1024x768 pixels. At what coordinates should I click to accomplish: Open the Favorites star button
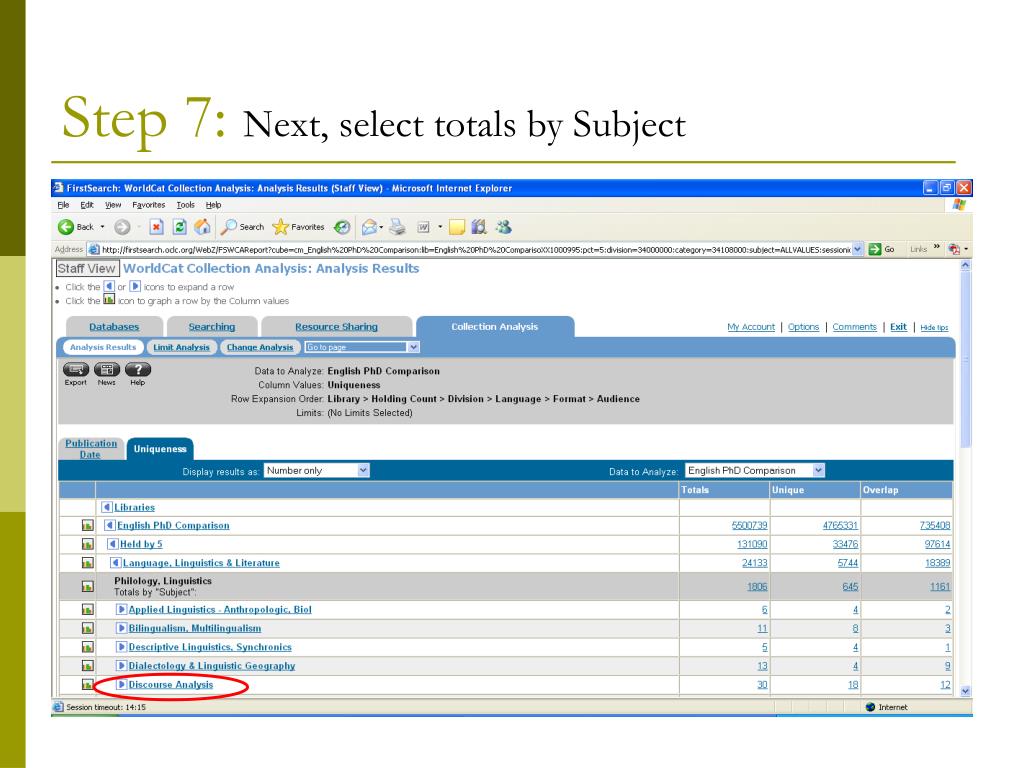(x=298, y=227)
